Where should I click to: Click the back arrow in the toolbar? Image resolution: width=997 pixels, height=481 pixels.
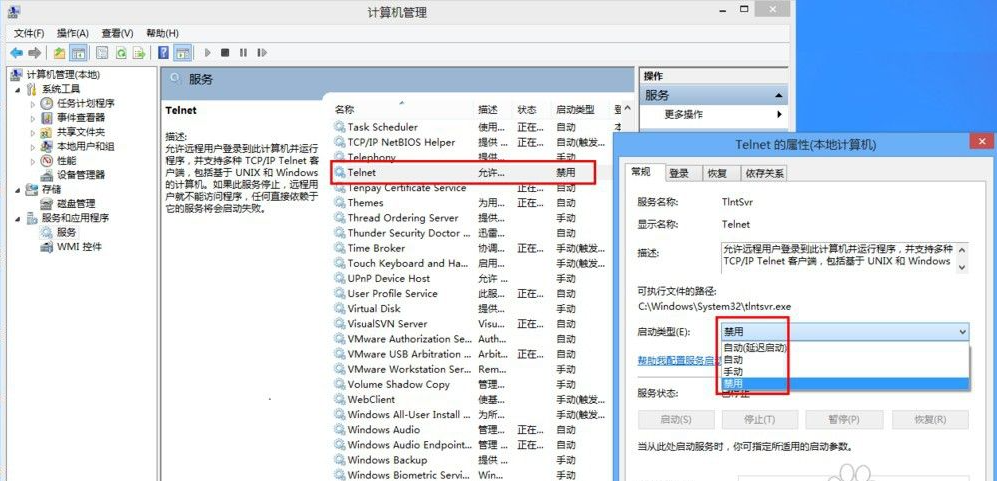pos(16,52)
